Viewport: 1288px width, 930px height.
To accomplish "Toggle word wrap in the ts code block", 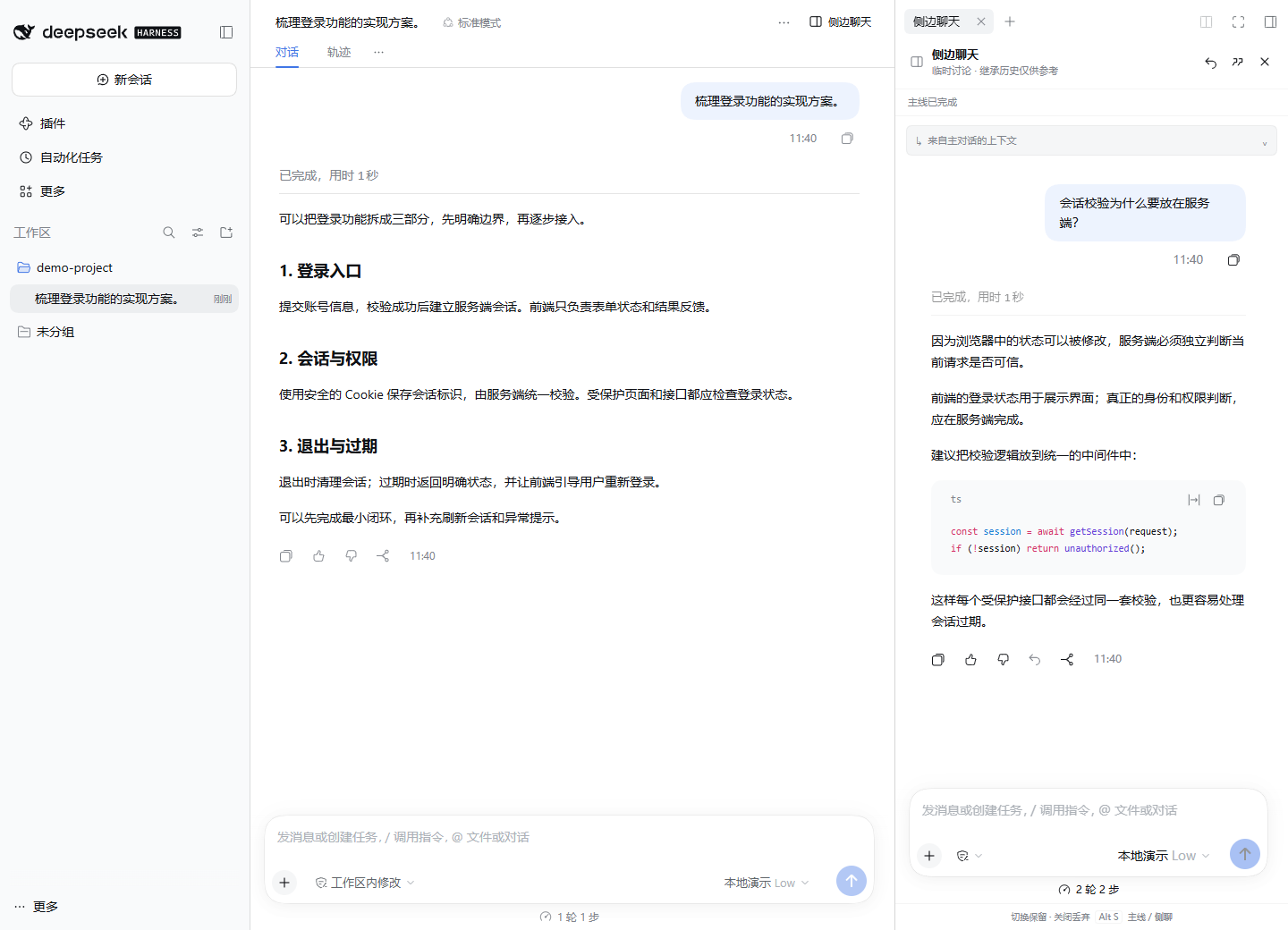I will (x=1194, y=500).
